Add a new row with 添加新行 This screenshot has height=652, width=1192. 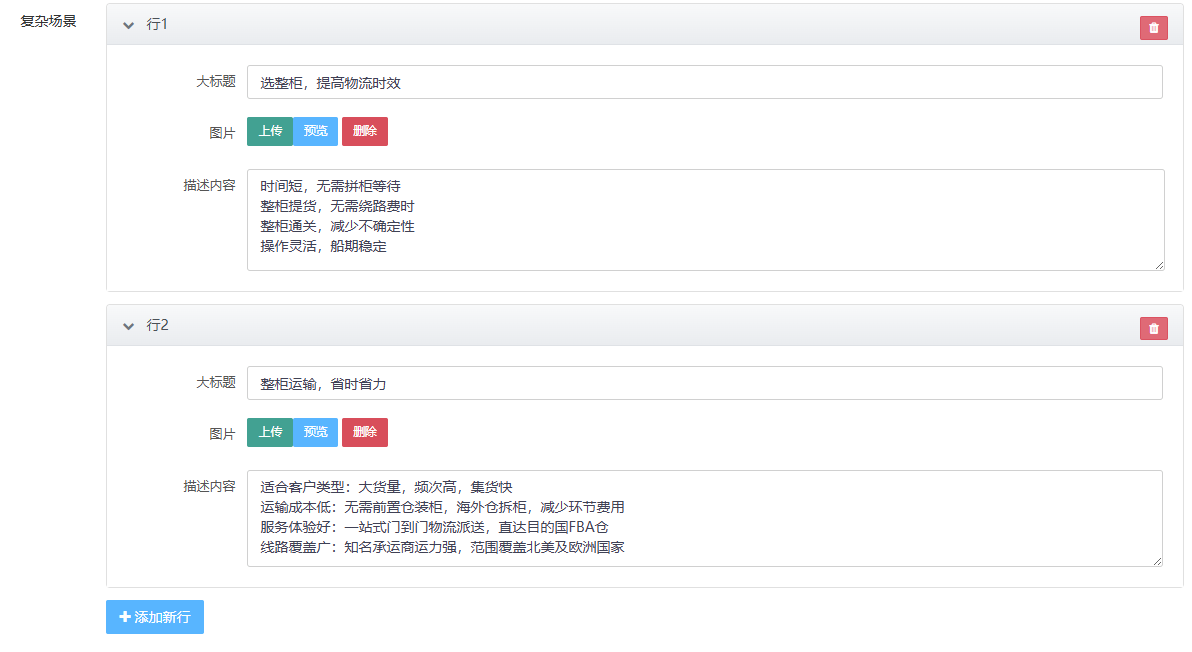coord(155,617)
